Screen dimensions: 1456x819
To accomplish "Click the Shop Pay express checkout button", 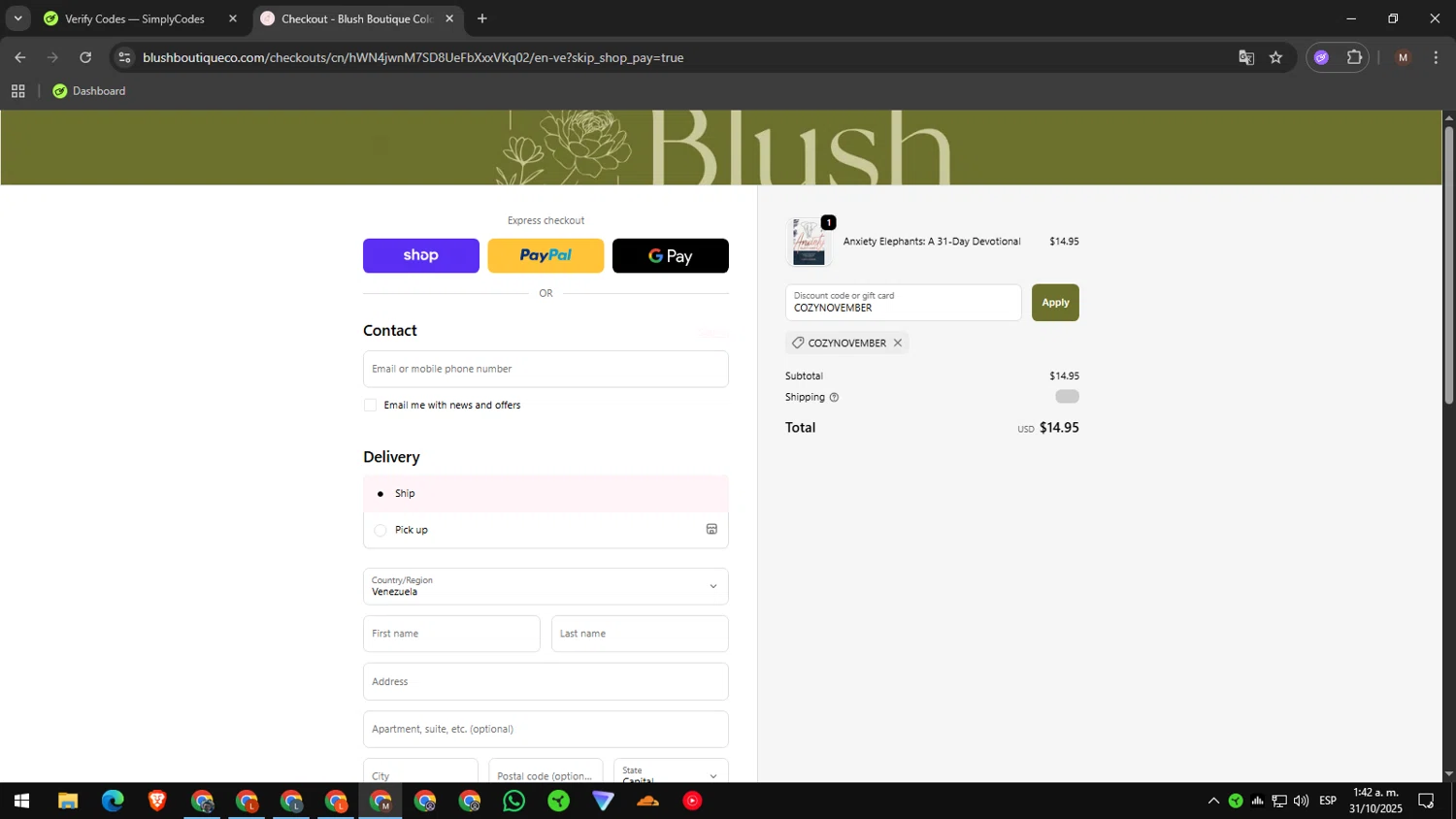I will (x=420, y=255).
